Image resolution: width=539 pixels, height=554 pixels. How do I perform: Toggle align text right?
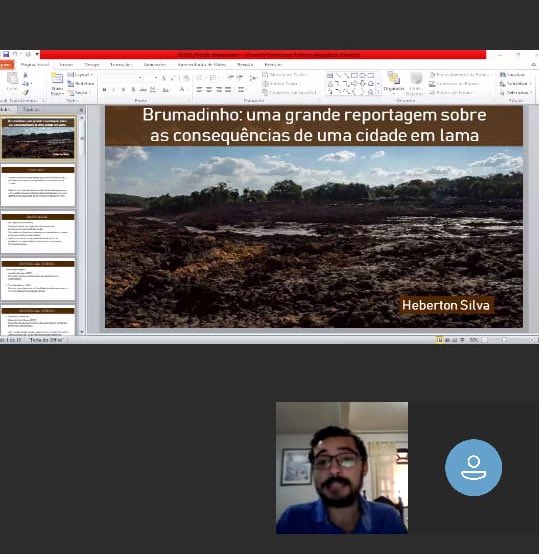(x=219, y=90)
